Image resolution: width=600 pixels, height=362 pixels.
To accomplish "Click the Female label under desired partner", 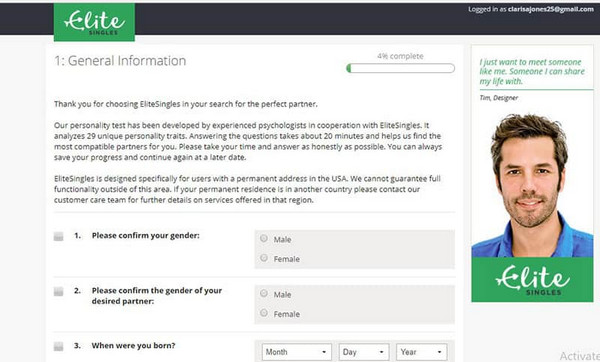I will [x=287, y=314].
